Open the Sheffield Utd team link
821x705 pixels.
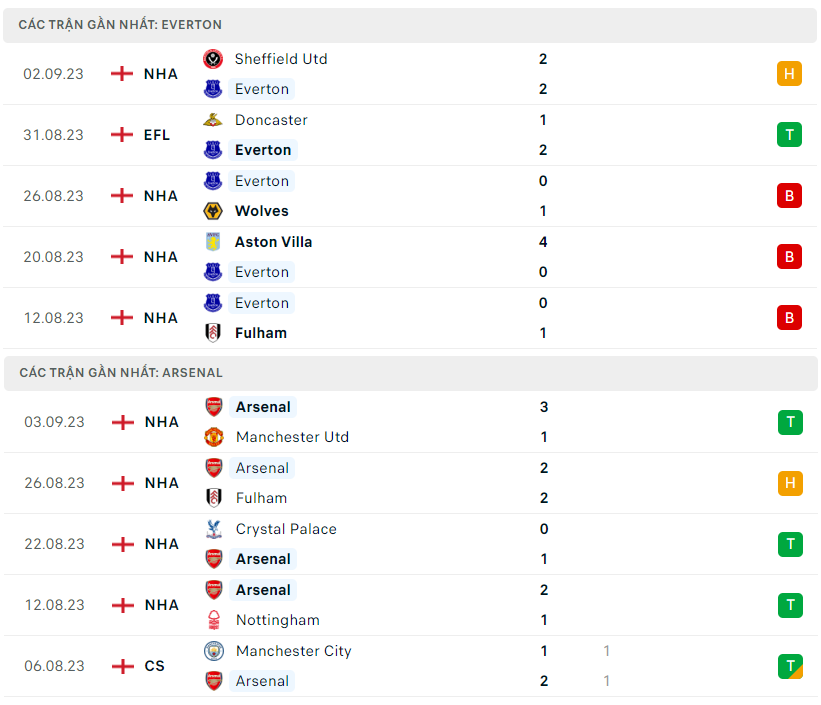tap(281, 59)
